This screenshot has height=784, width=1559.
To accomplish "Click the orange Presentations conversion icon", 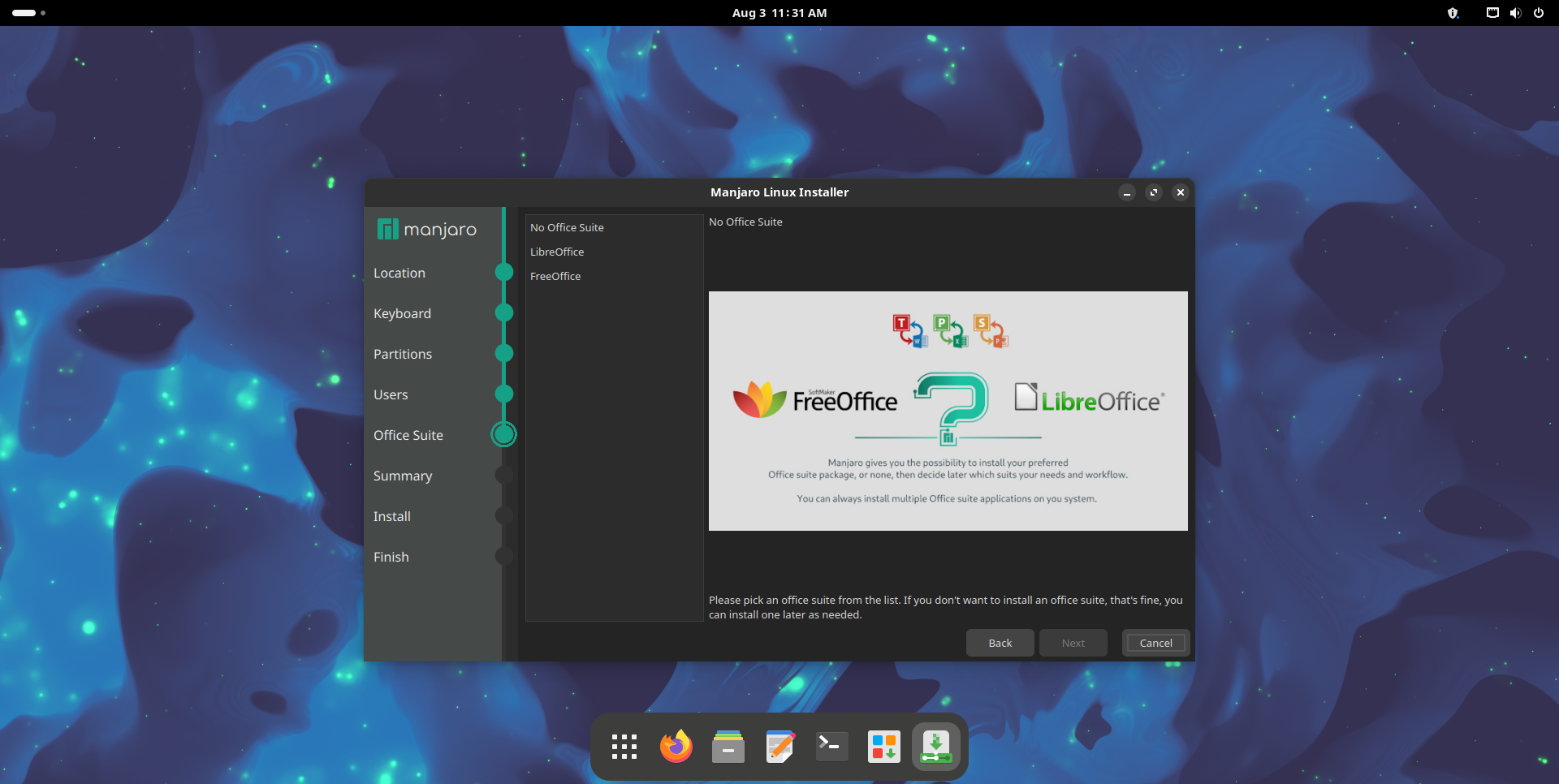I will [991, 330].
